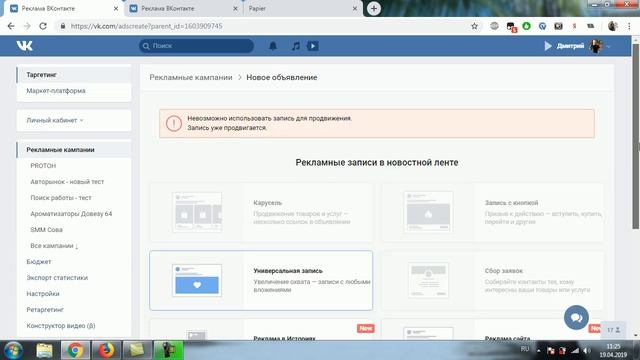Open Ароматизаторы Довезу 64 campaign
This screenshot has width=640, height=360.
coord(71,214)
